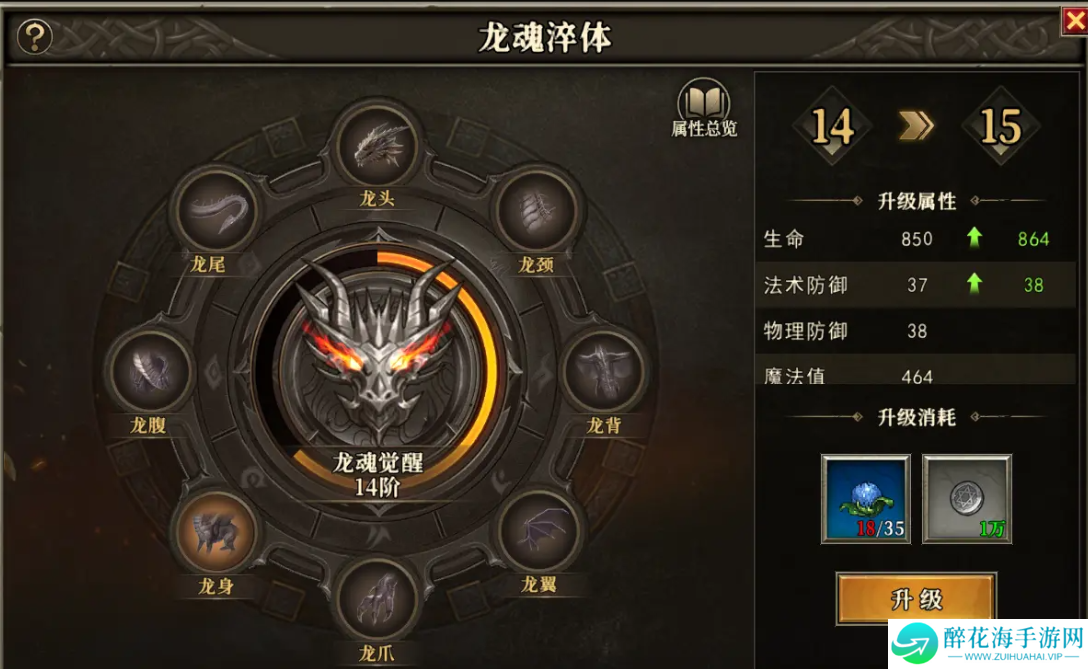This screenshot has width=1088, height=669.
Task: Click the blue flower material 18/35 slot
Action: pyautogui.click(x=866, y=498)
